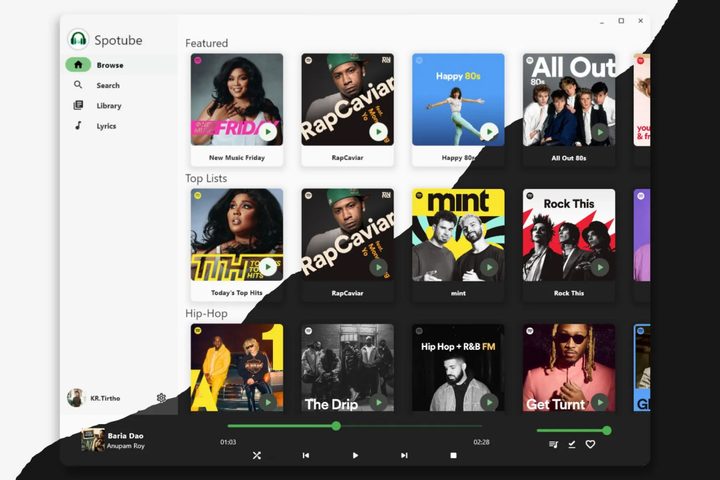
Task: Adjust the volume slider
Action: 574,430
